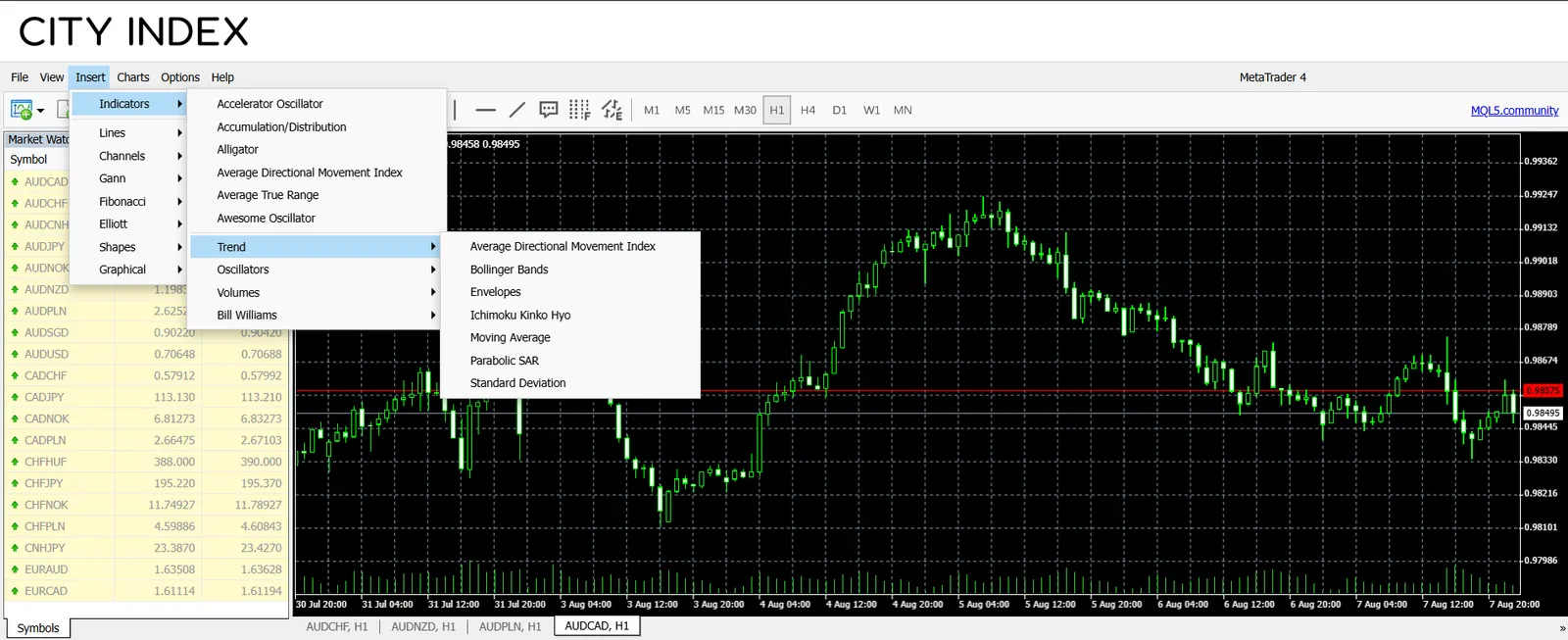Switch to the AUDNZD, H1 chart tab
Screen dimensions: 1568x640
click(x=423, y=626)
